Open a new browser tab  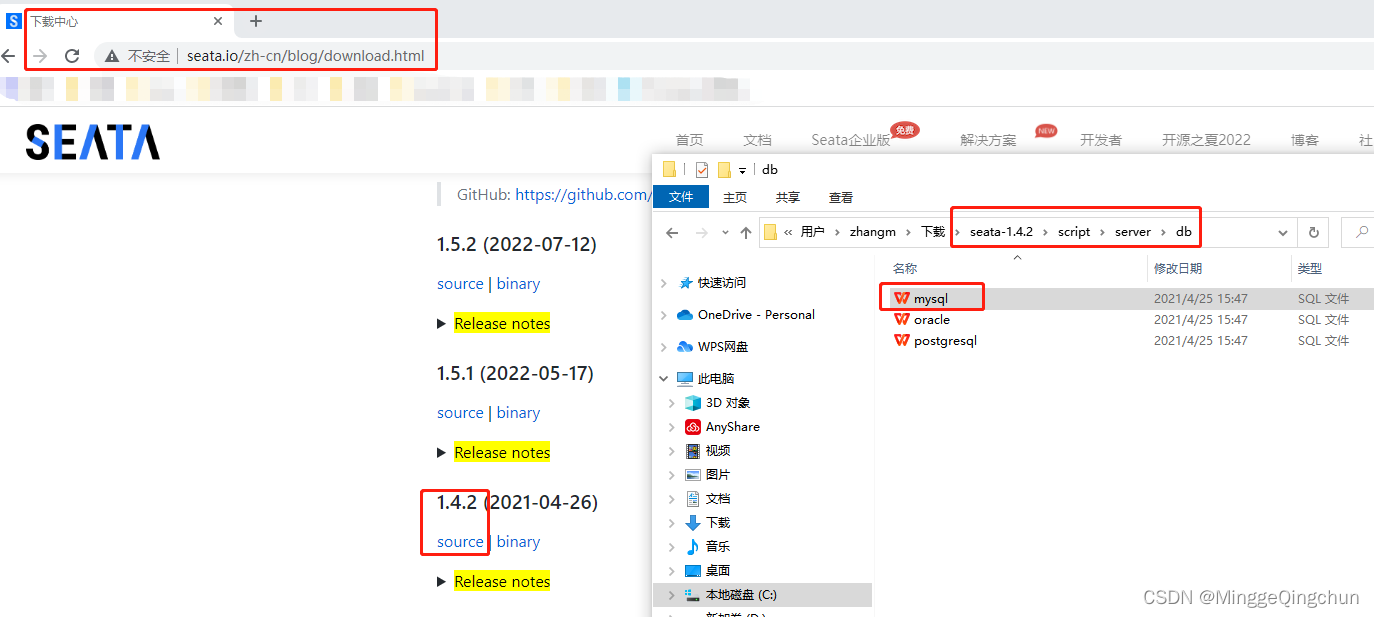point(256,21)
